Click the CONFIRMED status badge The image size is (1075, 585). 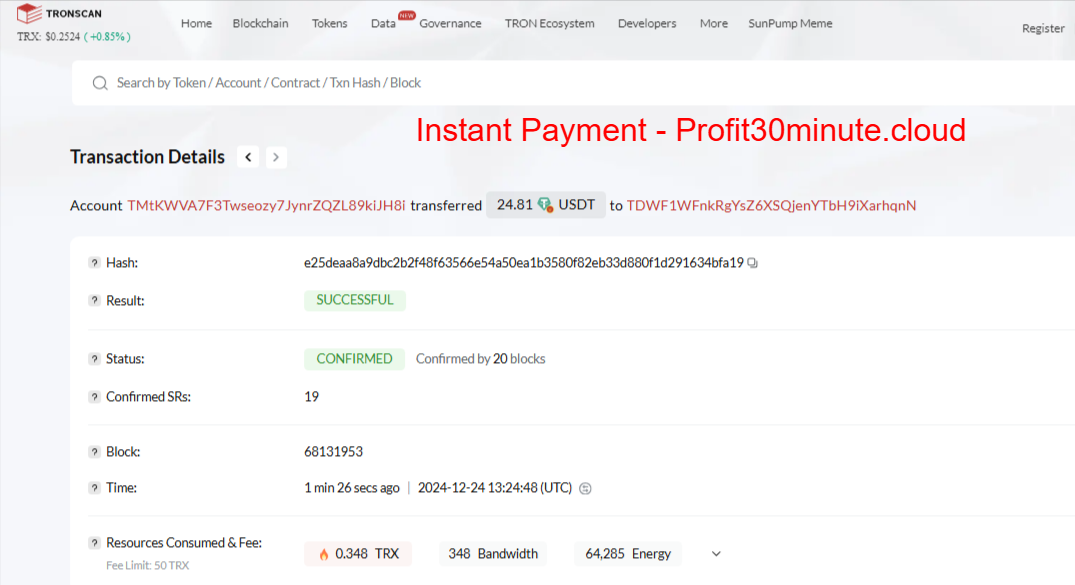coord(354,359)
